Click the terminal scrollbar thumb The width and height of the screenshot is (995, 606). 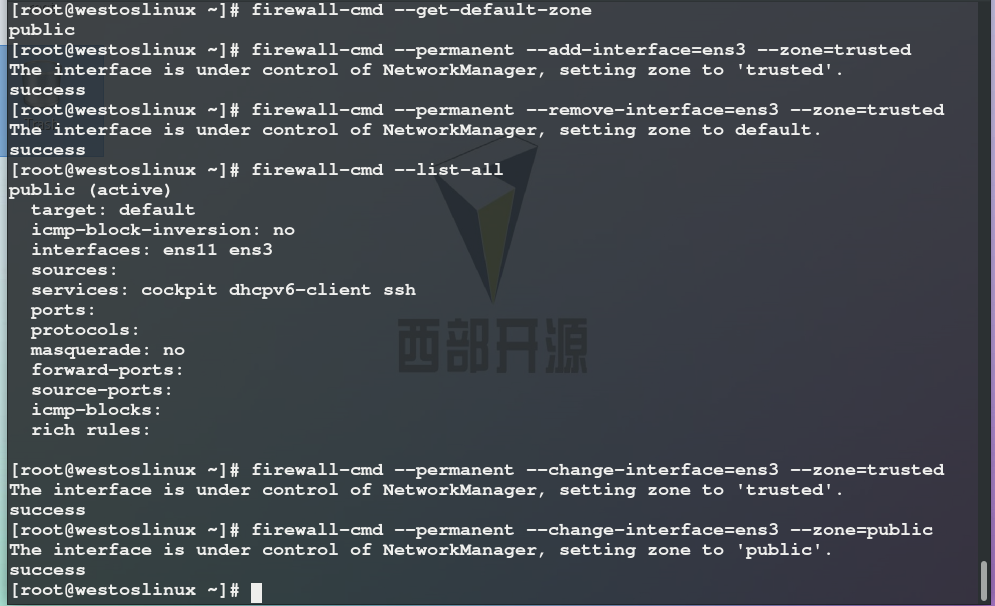984,580
